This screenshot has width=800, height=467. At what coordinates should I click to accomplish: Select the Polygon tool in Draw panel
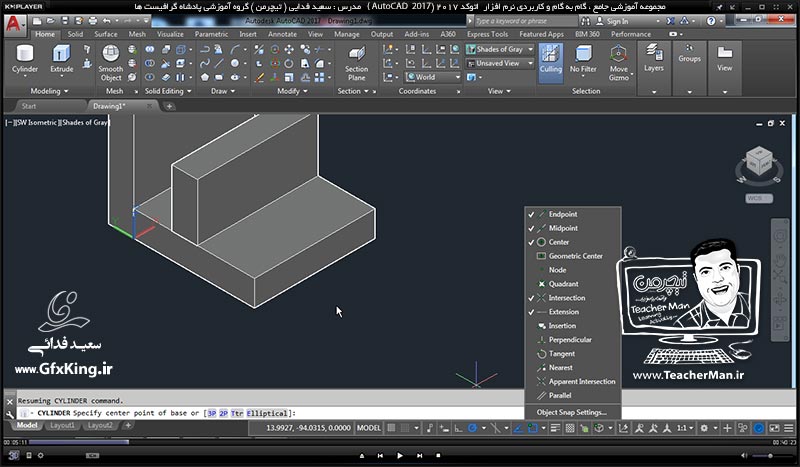pyautogui.click(x=205, y=77)
